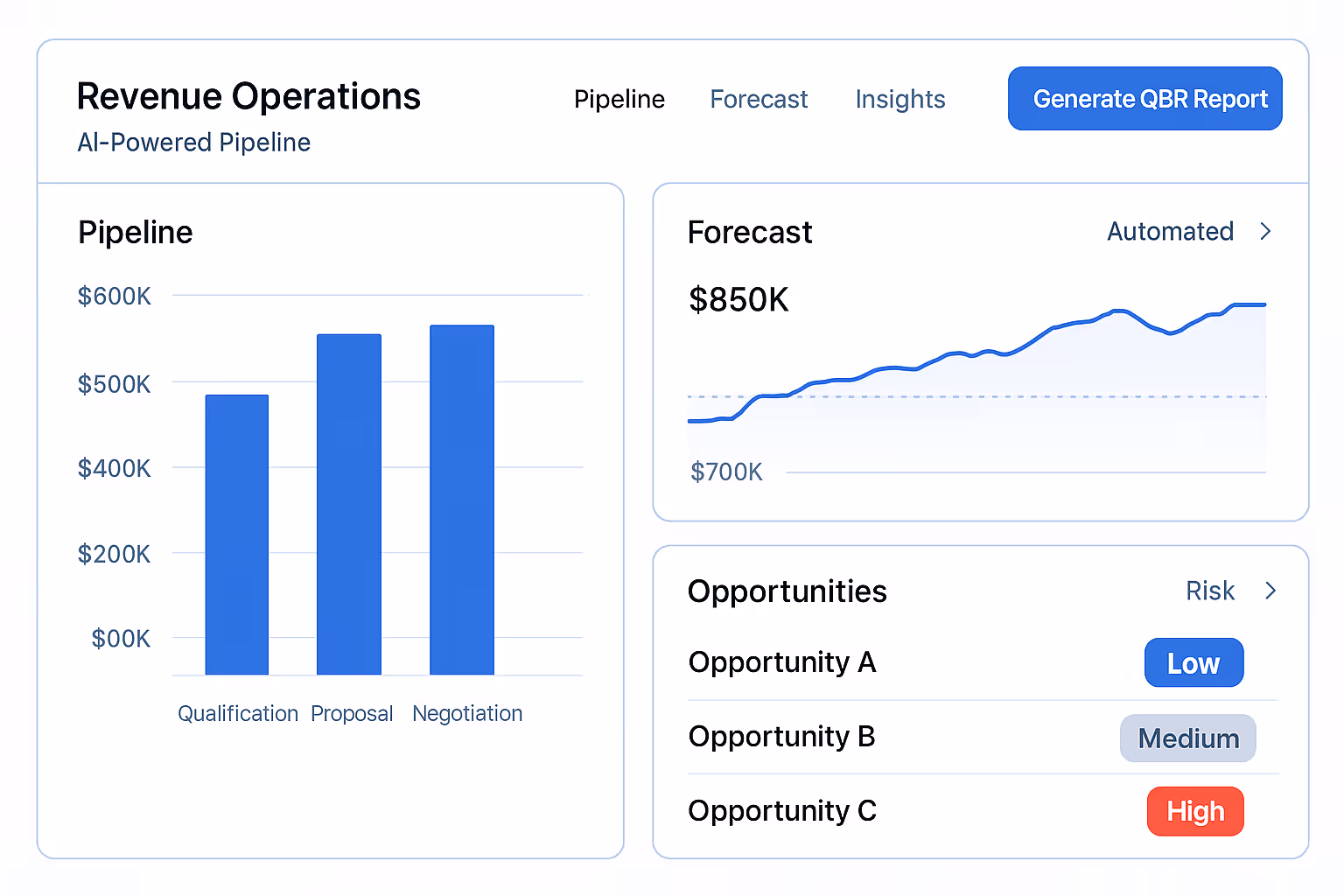Expand the Automated forecast details chevron
1344x896 pixels.
click(x=1265, y=231)
